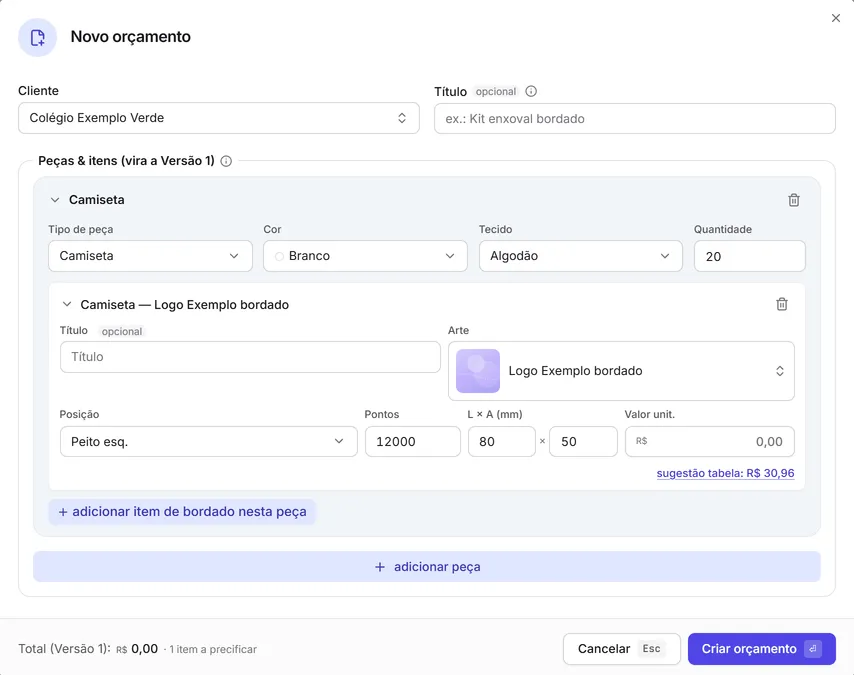Image resolution: width=854 pixels, height=675 pixels.
Task: Click the '1 item a precificar' text
Action: pyautogui.click(x=213, y=649)
